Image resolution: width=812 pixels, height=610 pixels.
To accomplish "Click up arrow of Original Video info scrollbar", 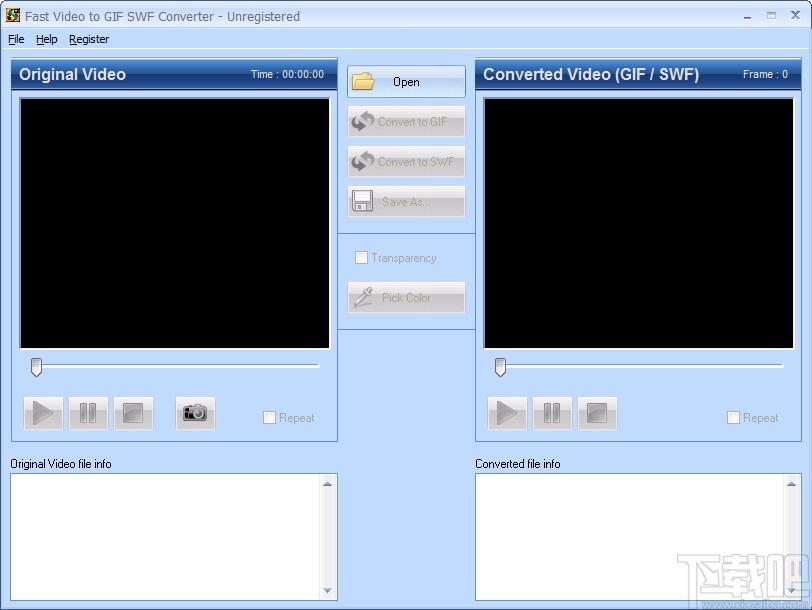I will [327, 484].
